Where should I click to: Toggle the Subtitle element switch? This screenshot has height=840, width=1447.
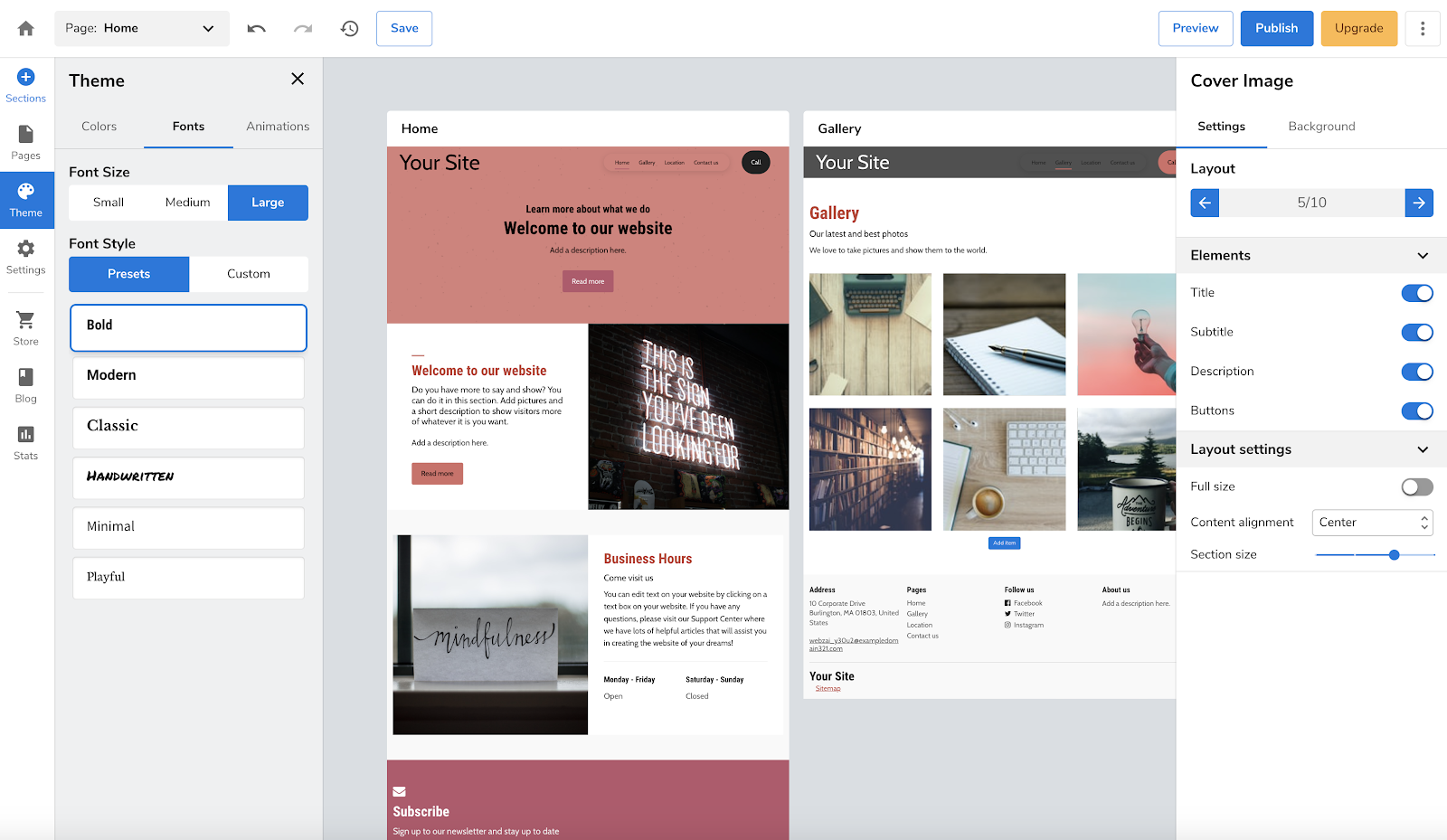(1417, 332)
